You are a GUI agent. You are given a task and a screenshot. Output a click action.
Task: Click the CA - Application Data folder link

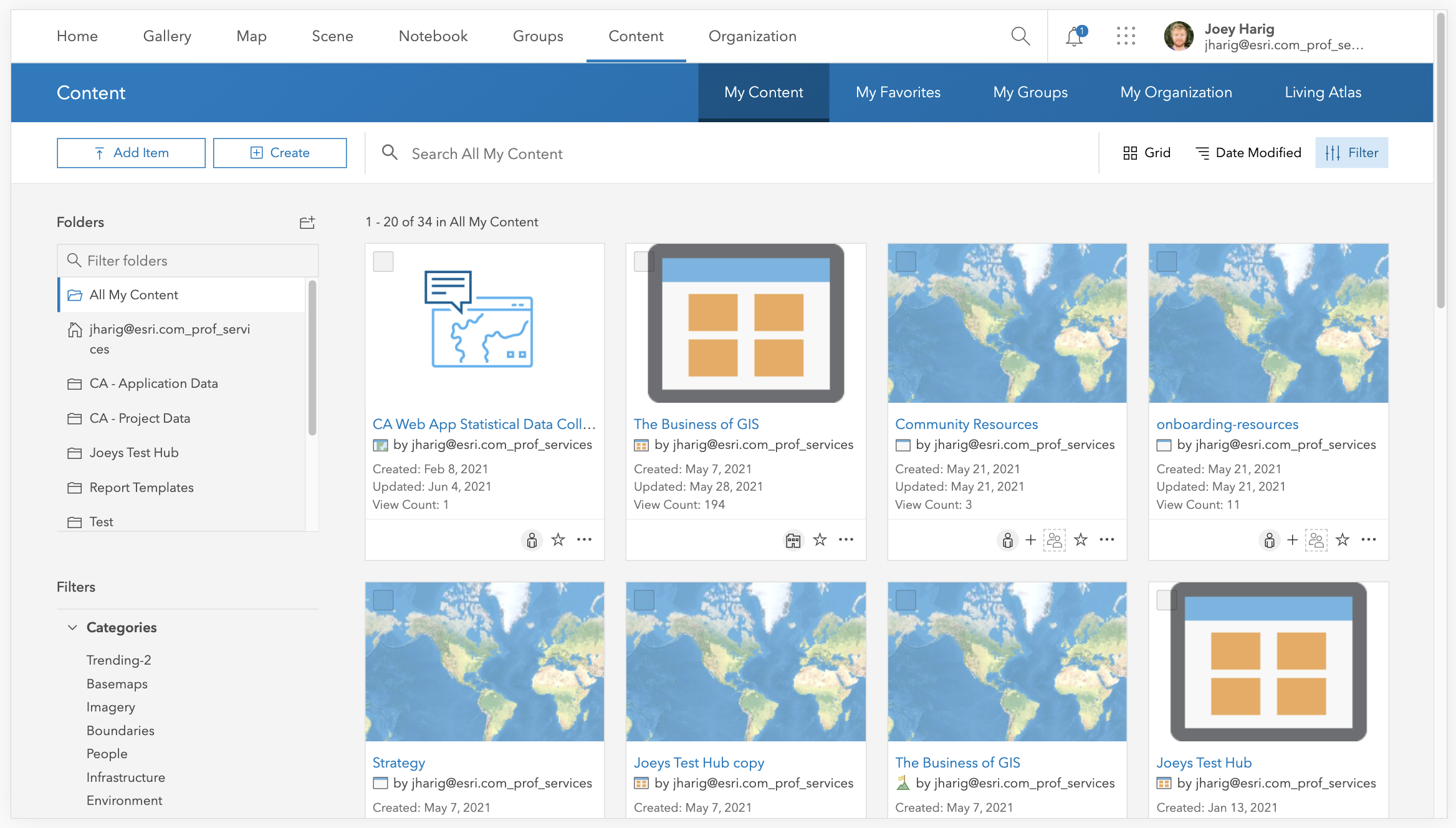pyautogui.click(x=153, y=382)
